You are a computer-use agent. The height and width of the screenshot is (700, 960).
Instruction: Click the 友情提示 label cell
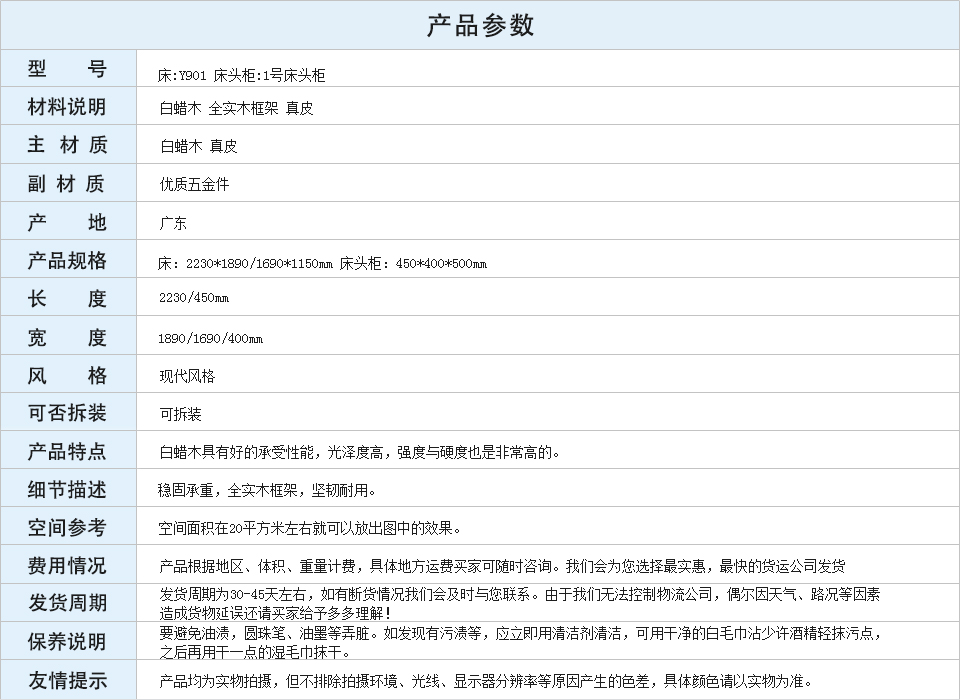pyautogui.click(x=67, y=680)
